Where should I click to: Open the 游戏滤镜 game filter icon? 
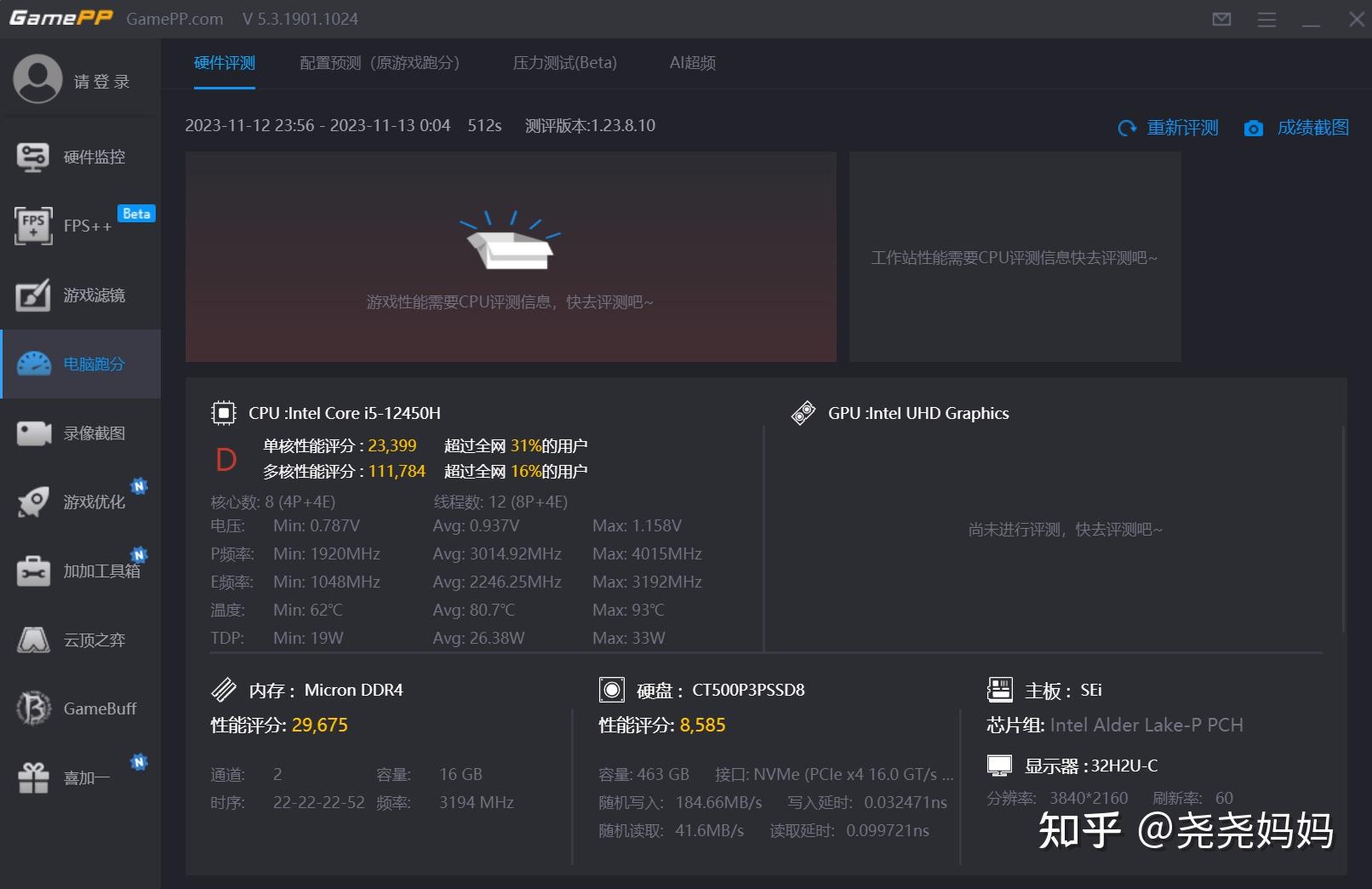pyautogui.click(x=33, y=295)
